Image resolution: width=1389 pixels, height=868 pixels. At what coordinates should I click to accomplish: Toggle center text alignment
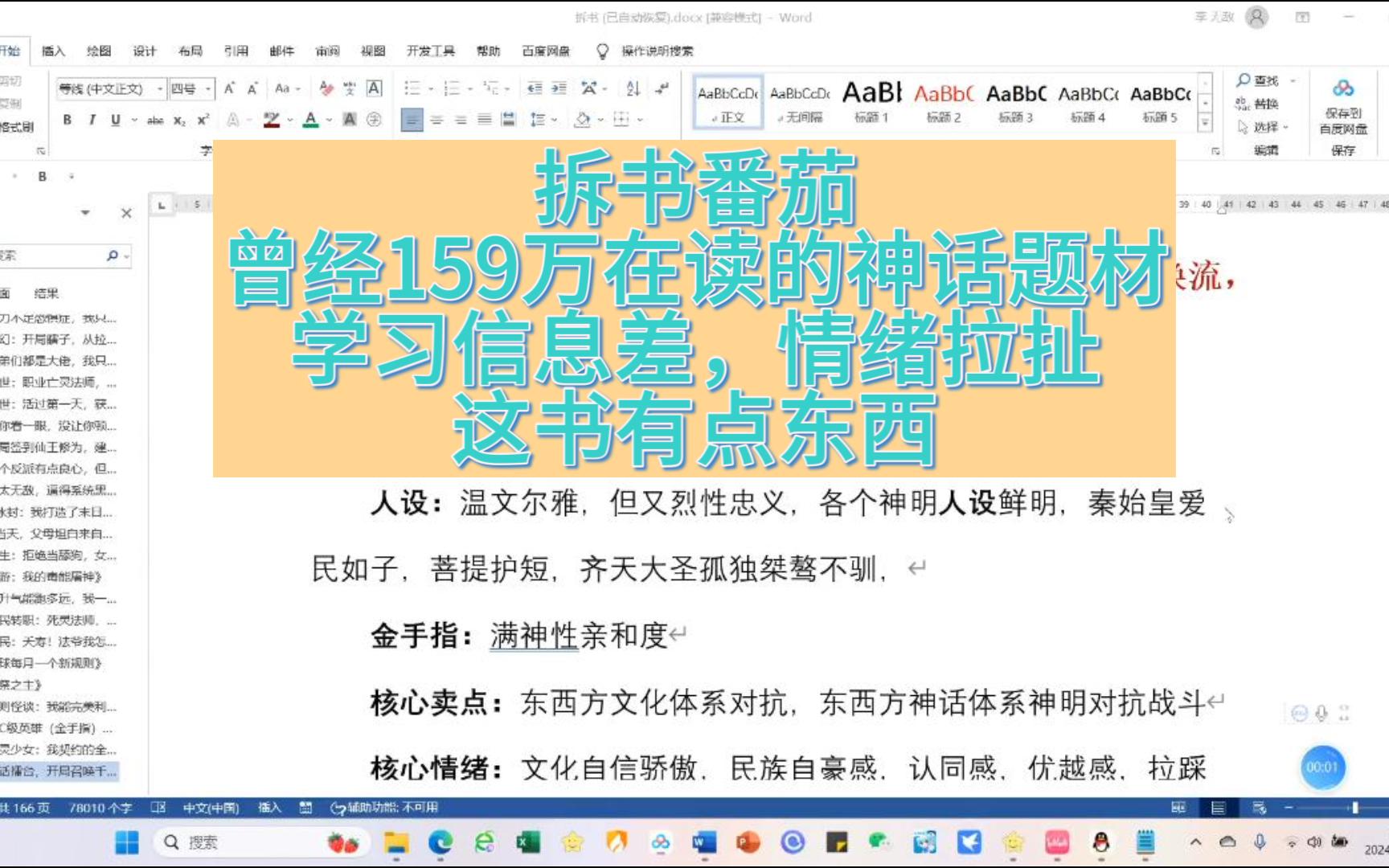click(x=436, y=120)
